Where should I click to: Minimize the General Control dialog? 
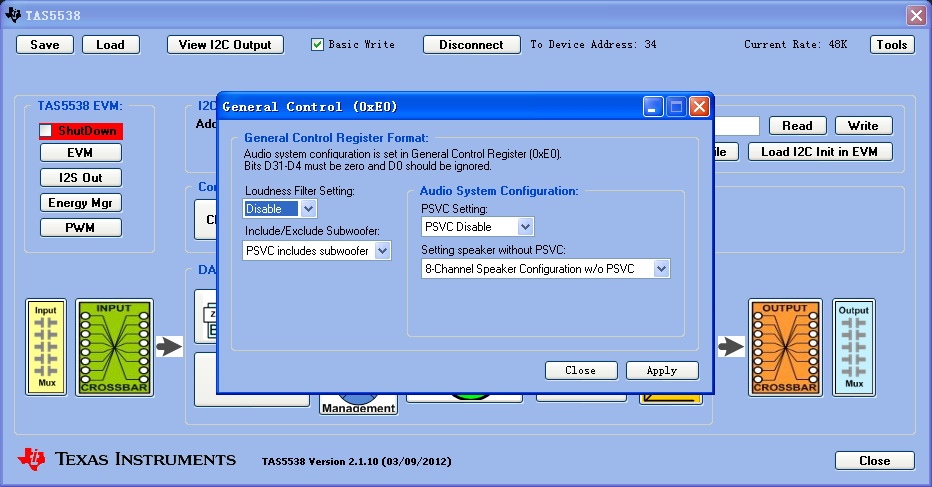(x=653, y=107)
